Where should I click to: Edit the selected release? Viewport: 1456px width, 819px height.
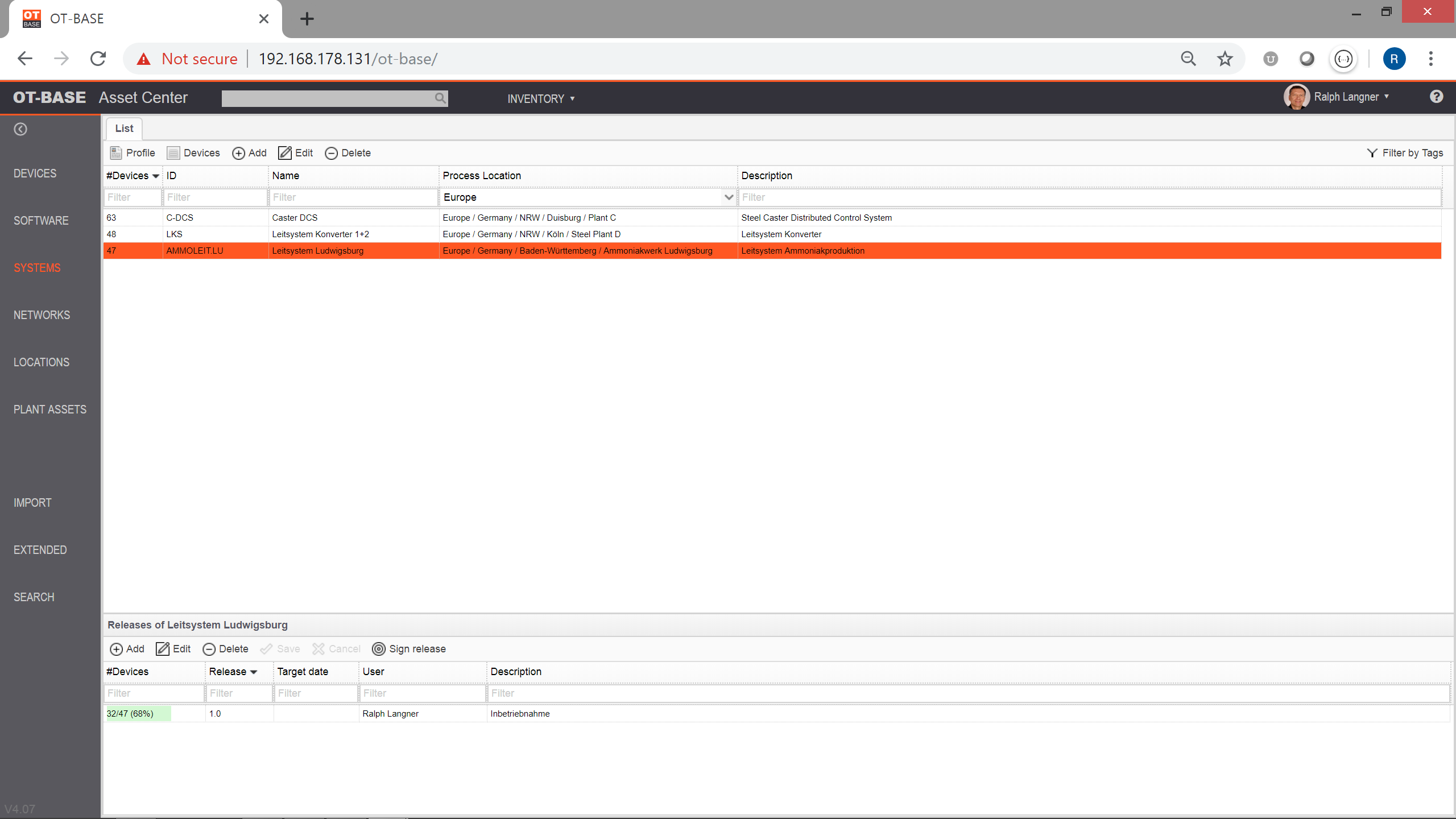coord(173,649)
